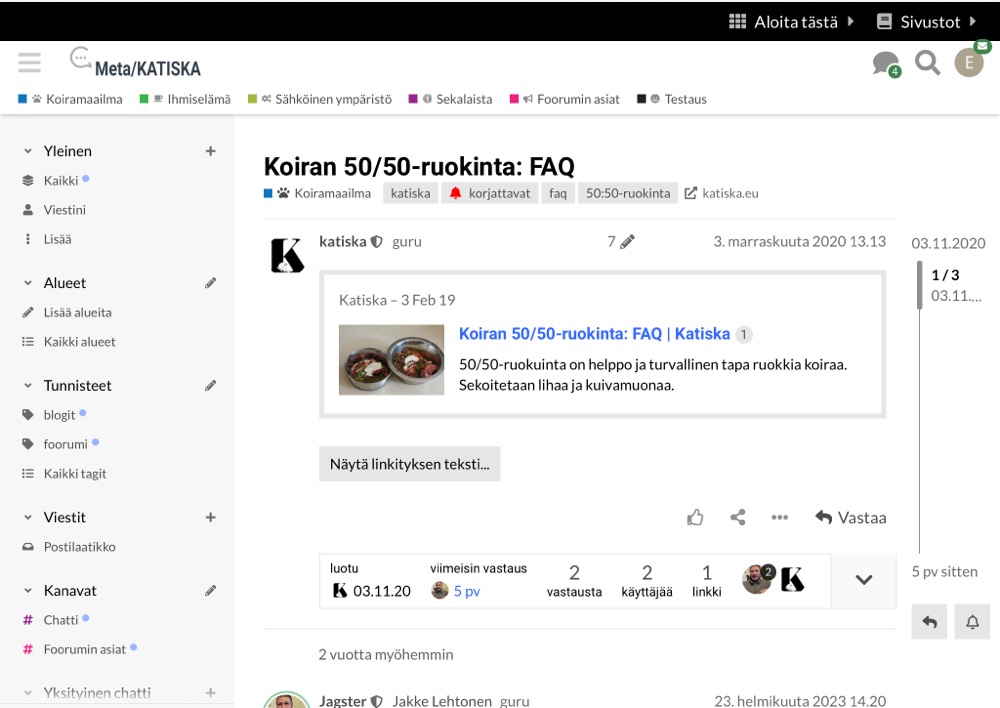The height and width of the screenshot is (708, 1000).
Task: Collapse the Yleinen sidebar section
Action: coord(28,151)
